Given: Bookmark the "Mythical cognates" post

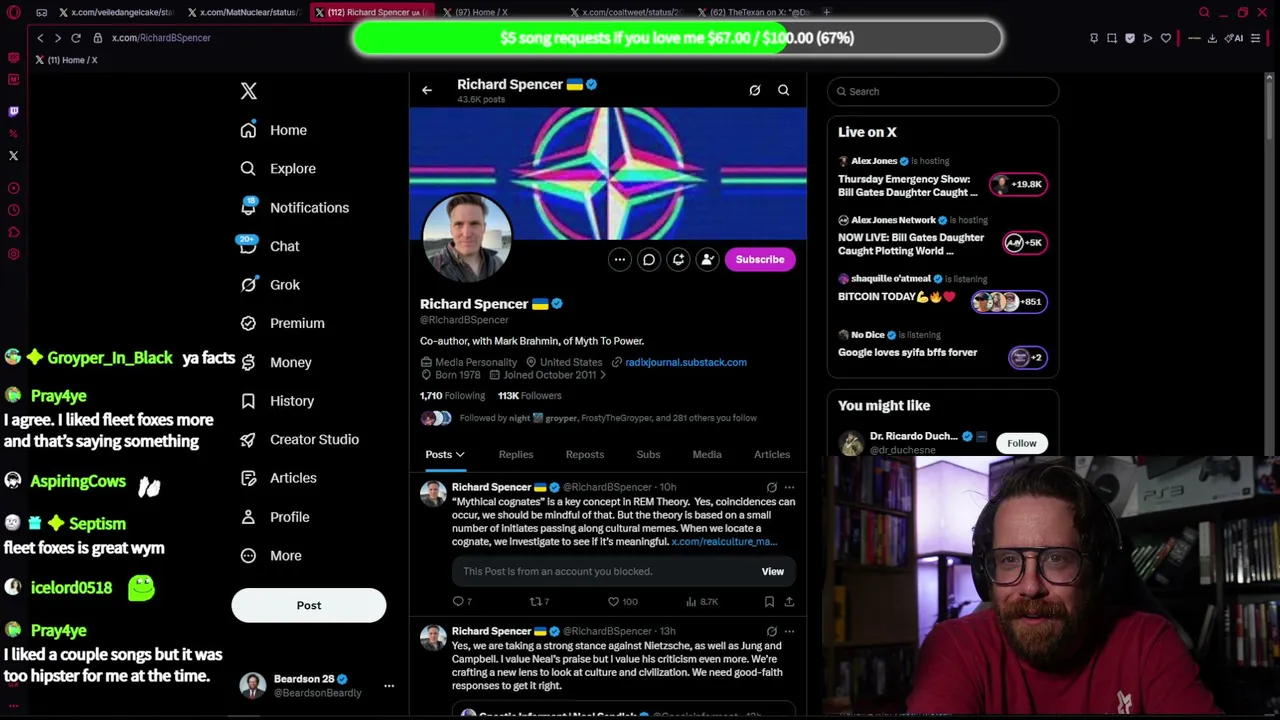Looking at the screenshot, I should click(769, 601).
